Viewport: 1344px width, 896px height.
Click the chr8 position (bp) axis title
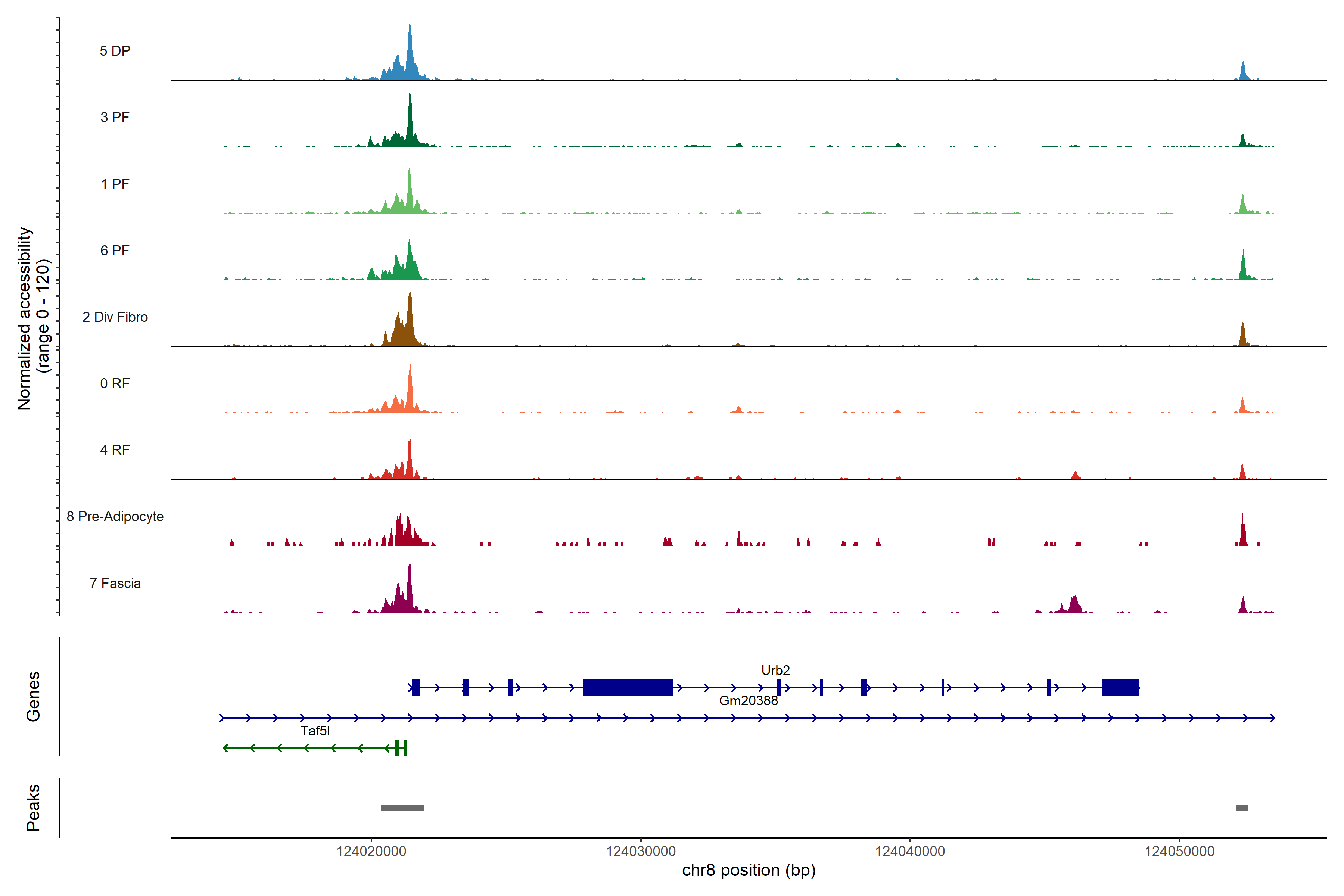click(749, 870)
